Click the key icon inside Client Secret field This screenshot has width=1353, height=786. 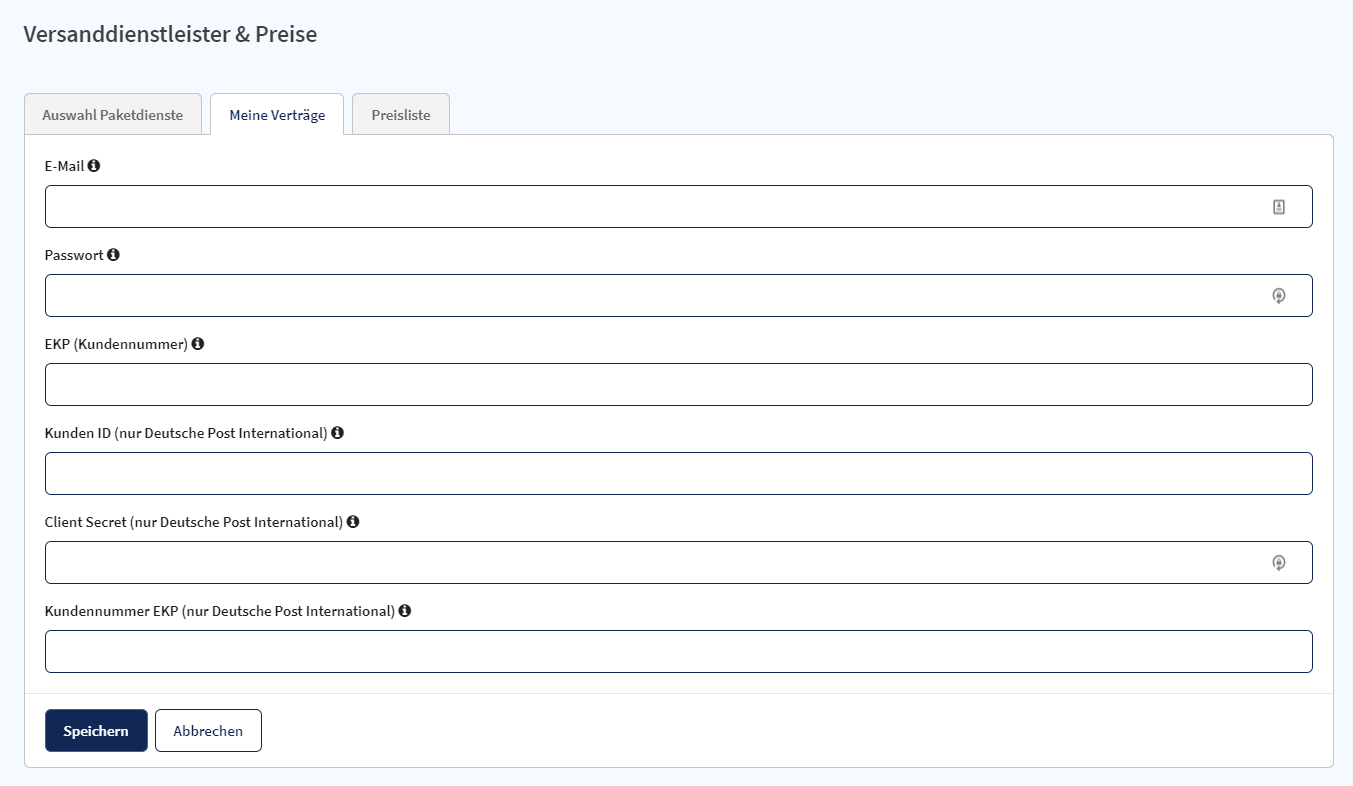point(1278,563)
